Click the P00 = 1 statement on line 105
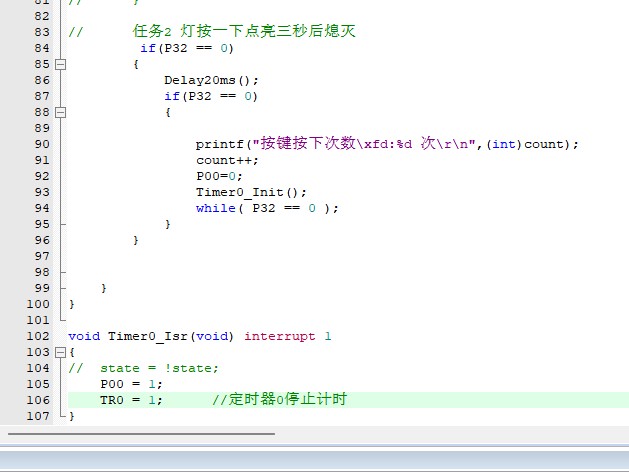Image resolution: width=629 pixels, height=472 pixels. click(x=130, y=384)
